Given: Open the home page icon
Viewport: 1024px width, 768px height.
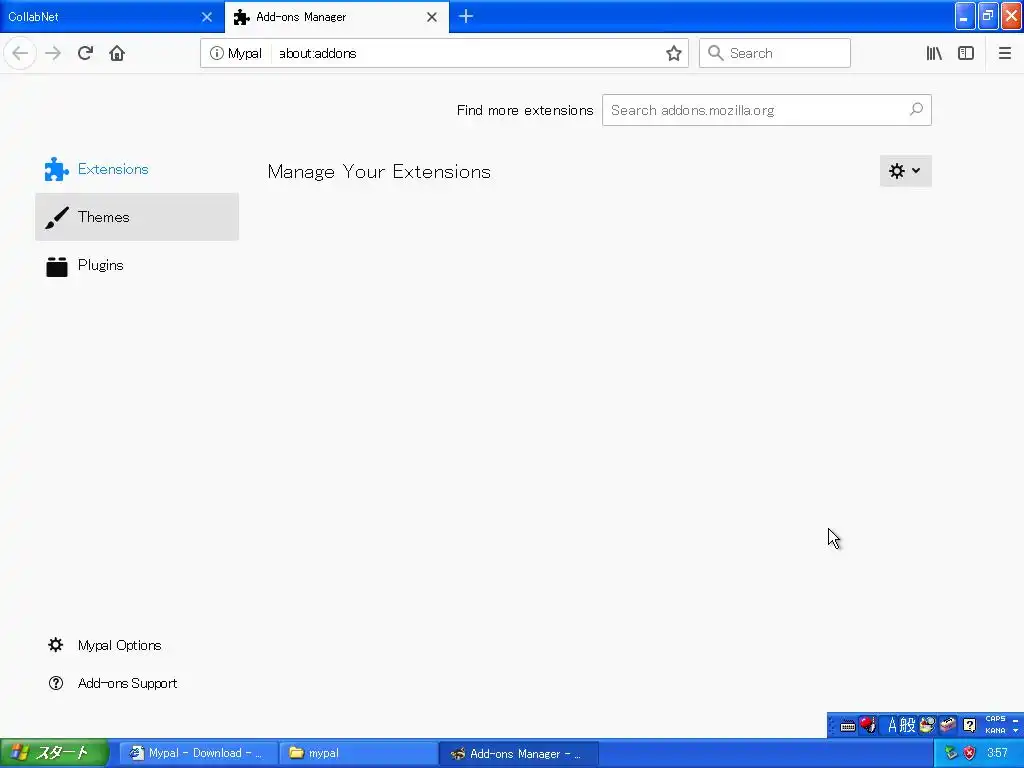Looking at the screenshot, I should click(x=117, y=53).
